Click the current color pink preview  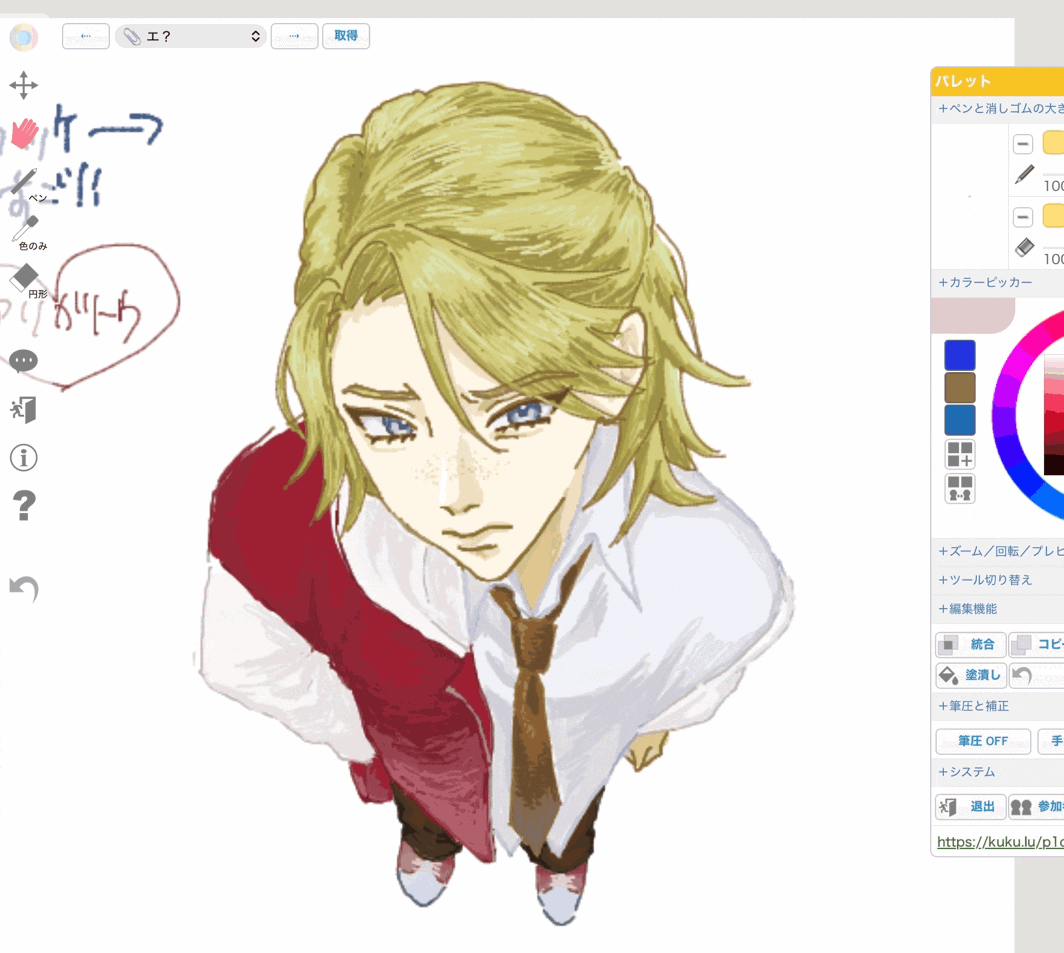pyautogui.click(x=973, y=316)
